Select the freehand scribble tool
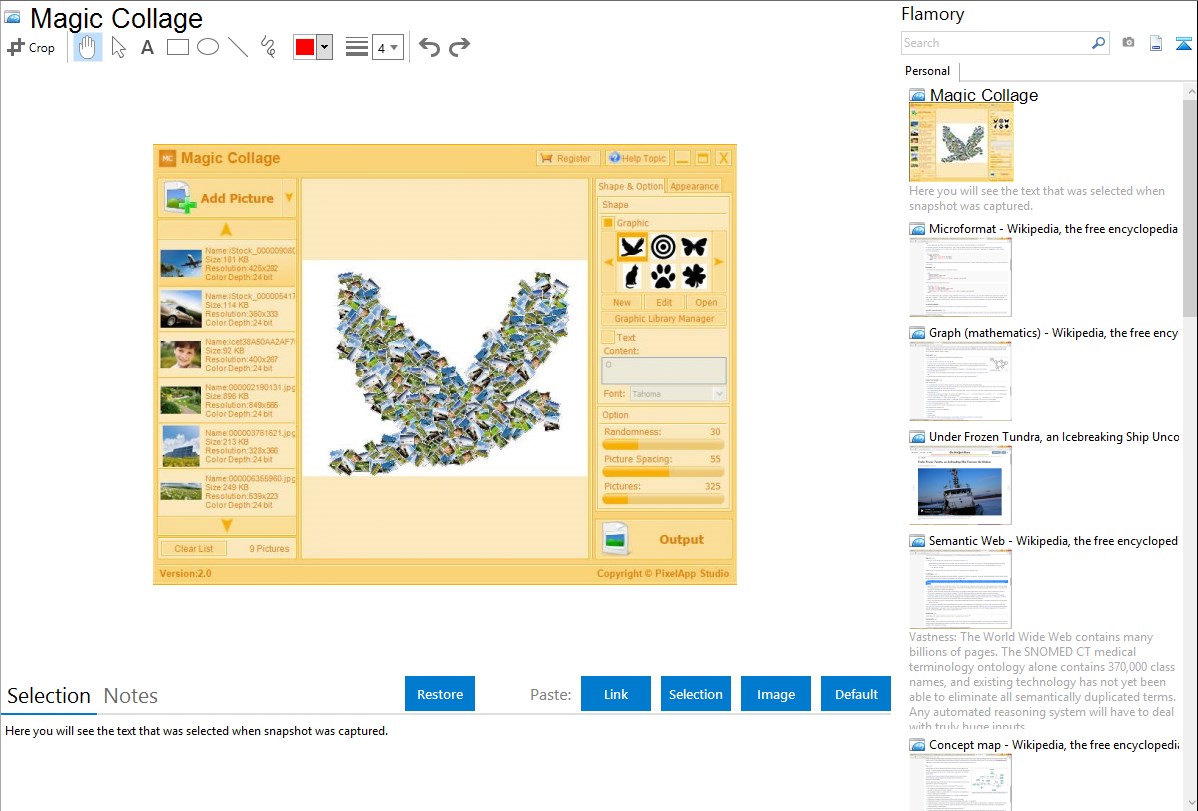1198x811 pixels. click(268, 47)
